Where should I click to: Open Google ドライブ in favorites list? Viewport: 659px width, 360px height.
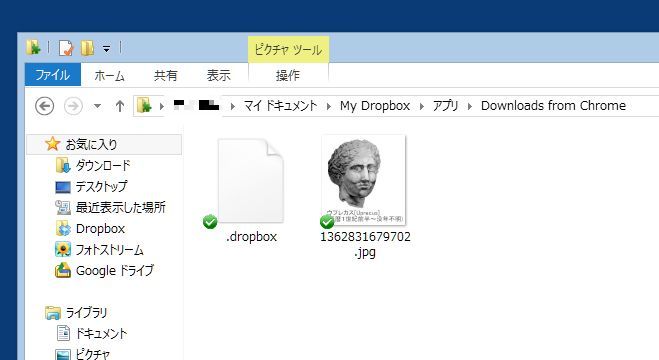(115, 271)
